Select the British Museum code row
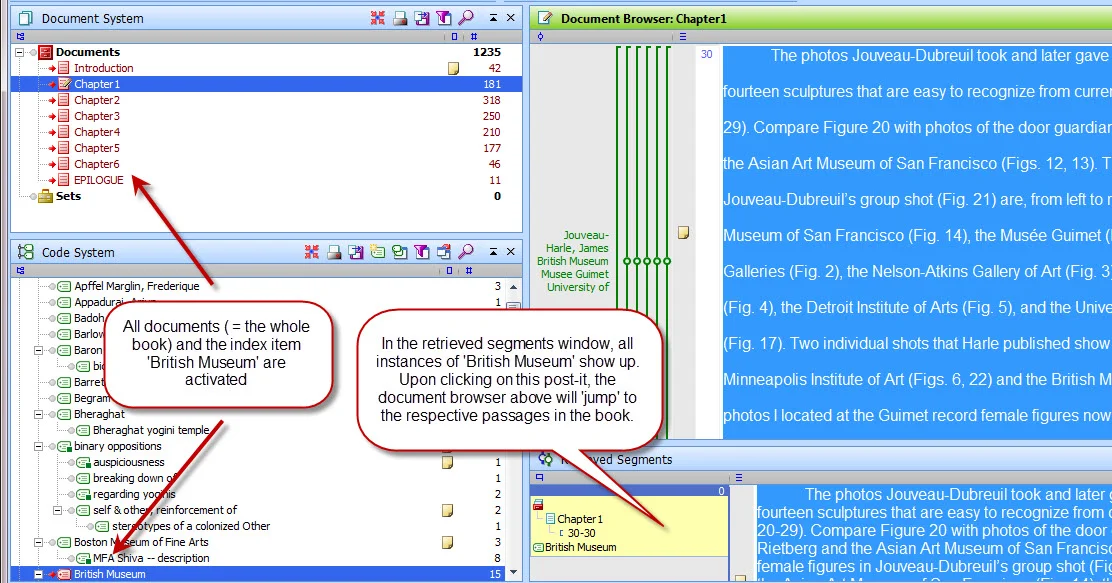 coord(257,574)
